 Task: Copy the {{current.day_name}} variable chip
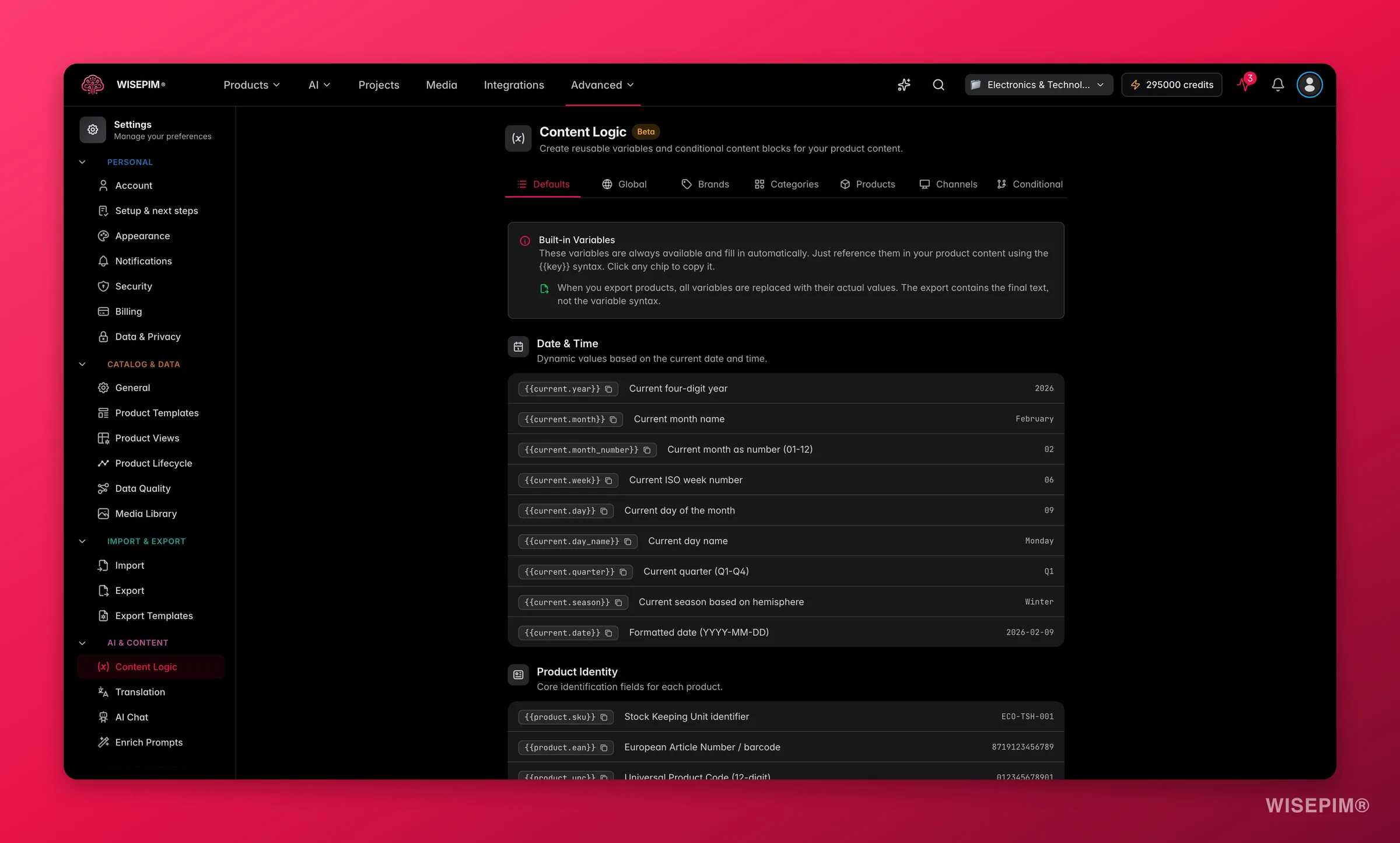(577, 541)
